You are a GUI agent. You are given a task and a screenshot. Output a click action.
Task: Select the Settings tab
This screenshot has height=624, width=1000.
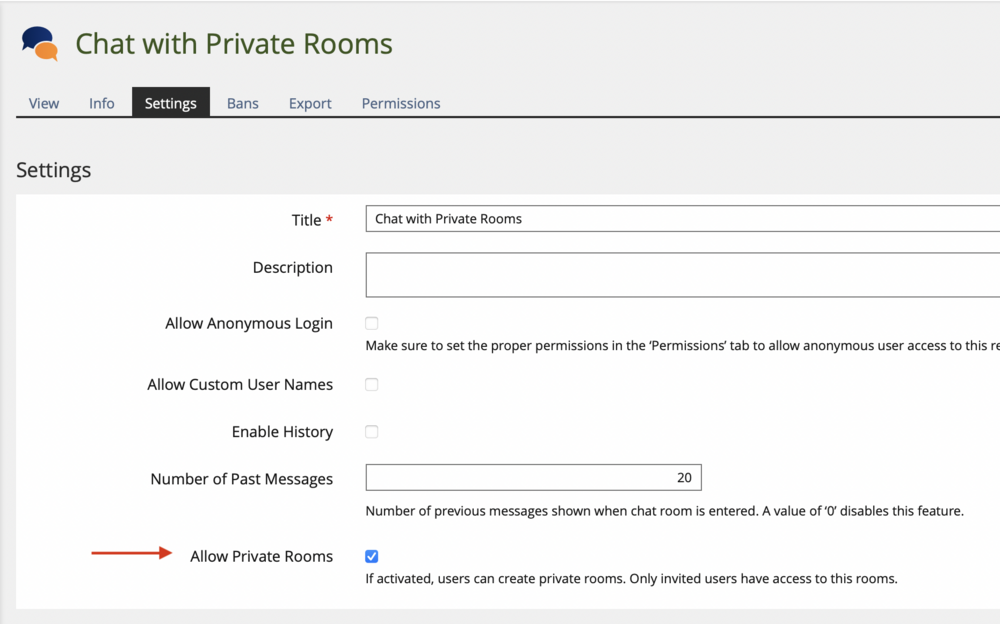pos(171,103)
